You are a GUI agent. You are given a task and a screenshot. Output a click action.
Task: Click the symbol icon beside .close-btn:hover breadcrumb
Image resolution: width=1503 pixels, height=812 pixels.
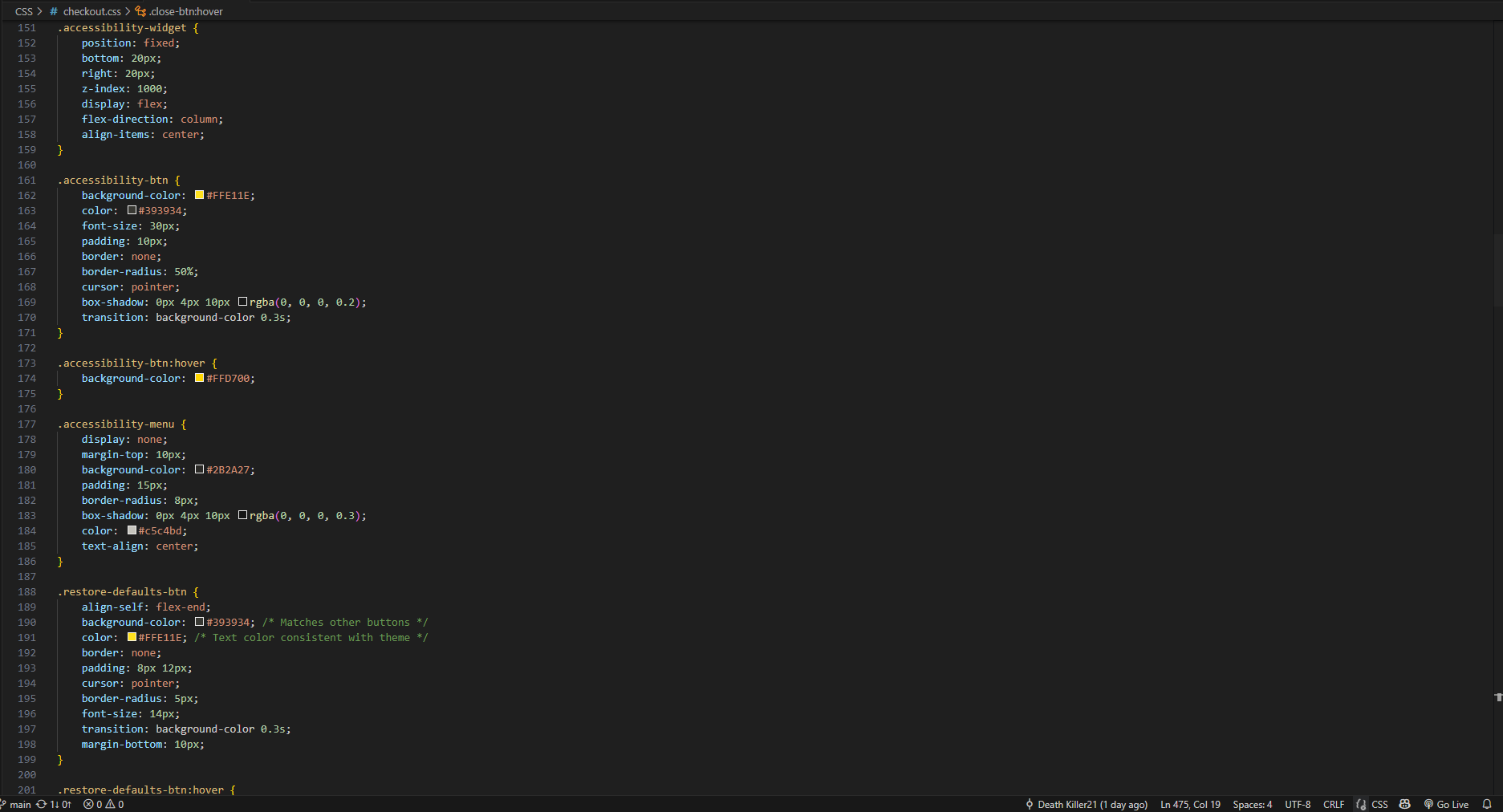pyautogui.click(x=140, y=11)
